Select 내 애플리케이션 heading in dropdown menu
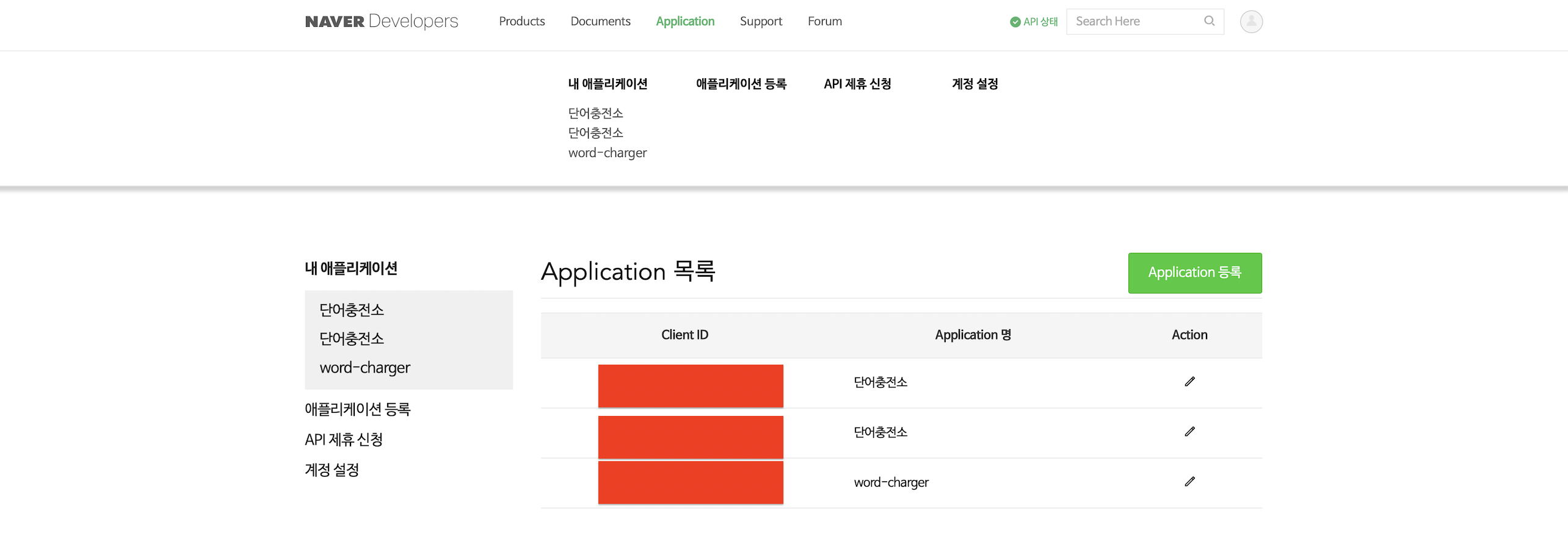Viewport: 1568px width, 535px height. pyautogui.click(x=608, y=84)
